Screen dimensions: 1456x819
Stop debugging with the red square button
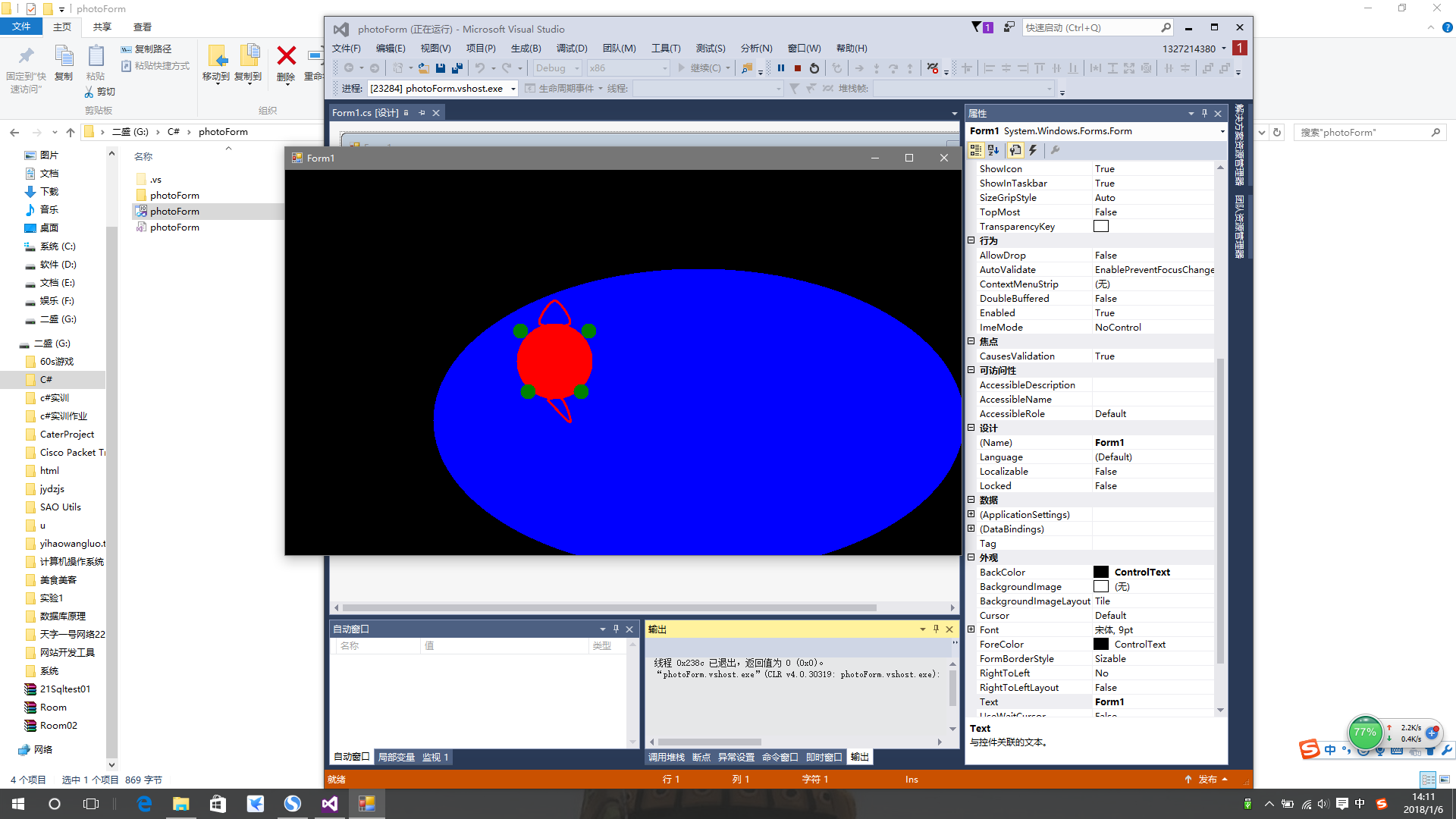pos(798,68)
